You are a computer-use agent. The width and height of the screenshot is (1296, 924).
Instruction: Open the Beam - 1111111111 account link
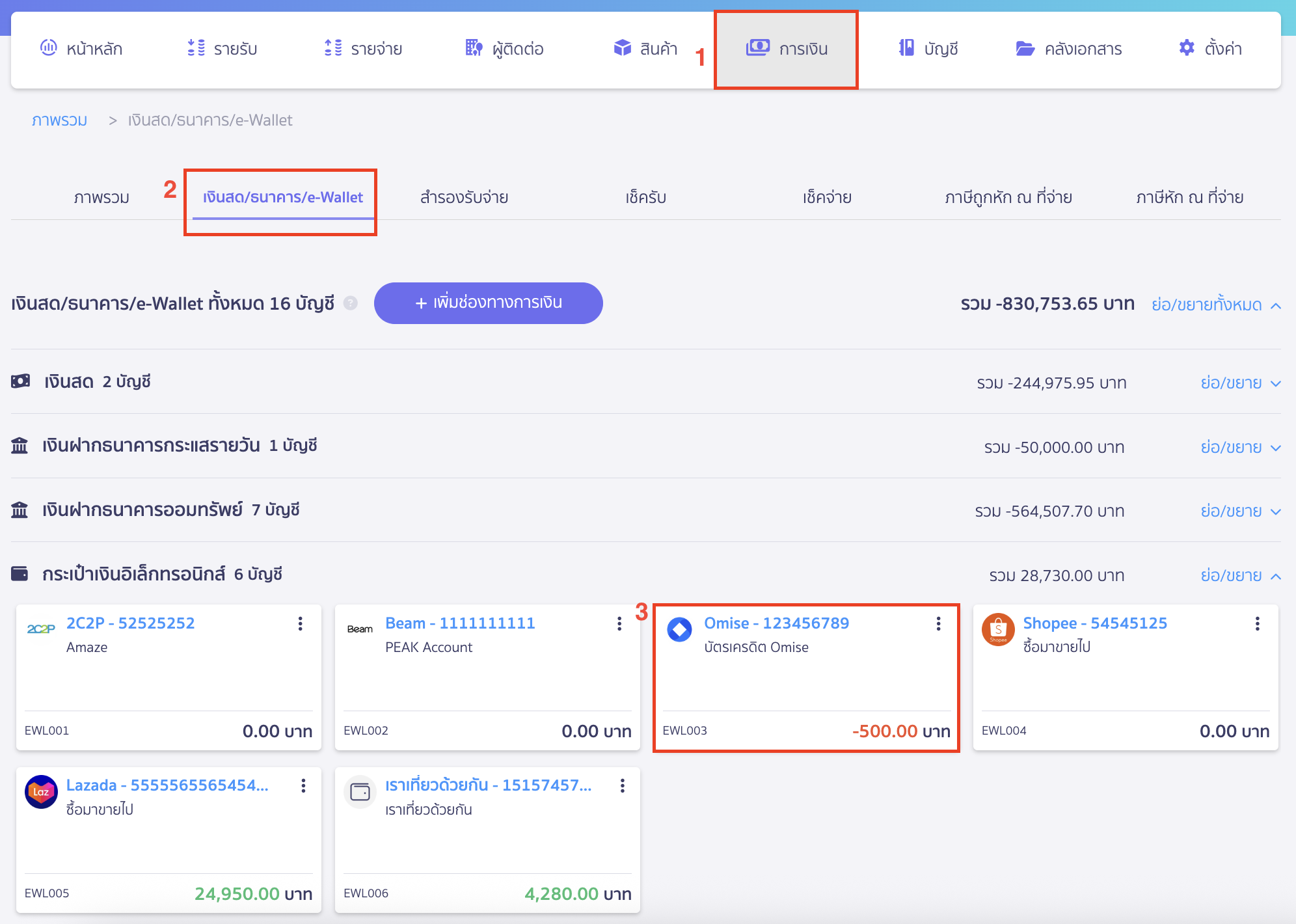pos(459,623)
